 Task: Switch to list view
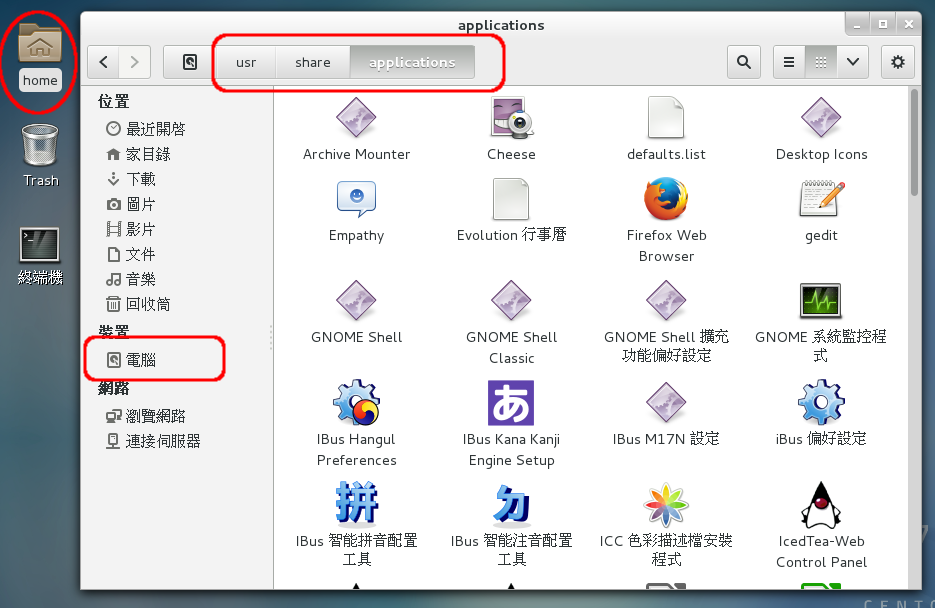coord(789,62)
